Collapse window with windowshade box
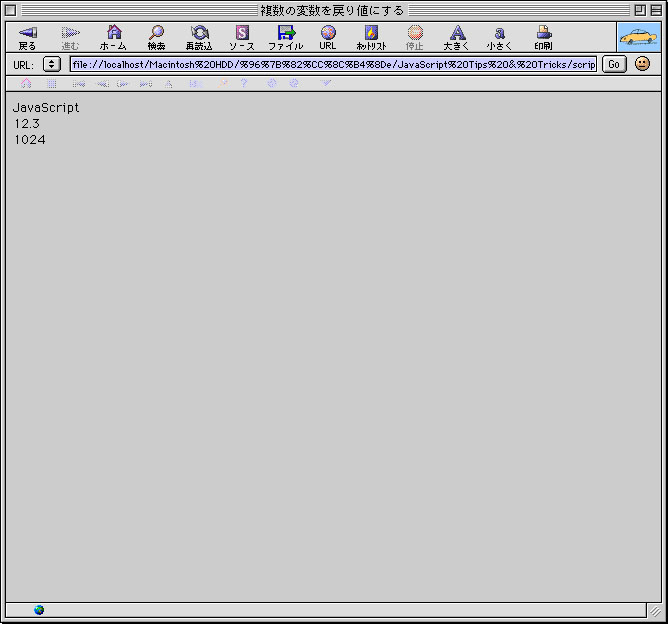 656,10
